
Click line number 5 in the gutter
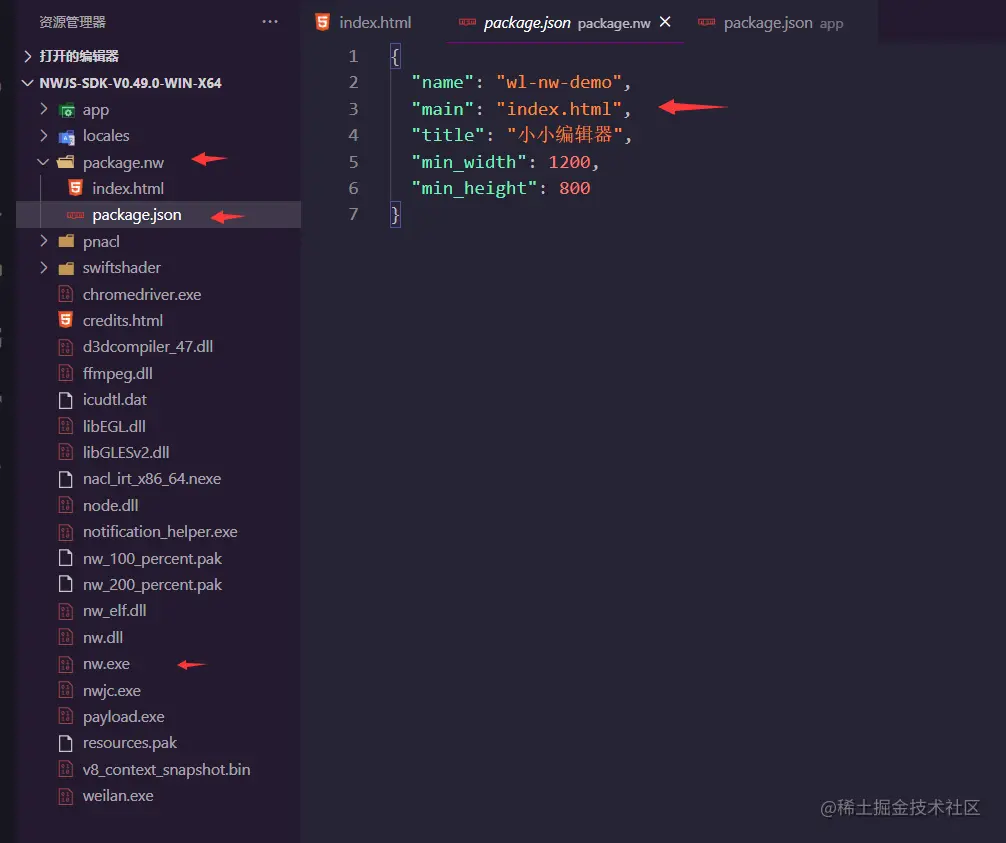[x=353, y=162]
